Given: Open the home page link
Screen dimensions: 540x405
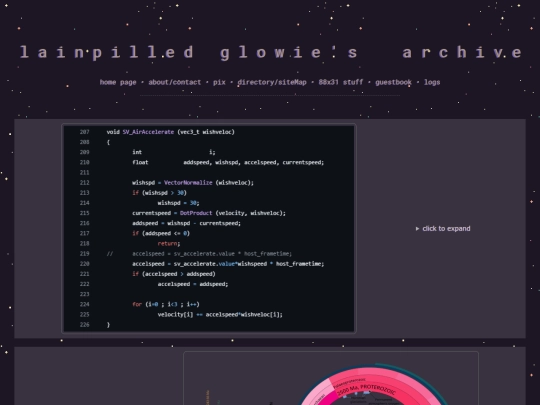Looking at the screenshot, I should click(118, 82).
